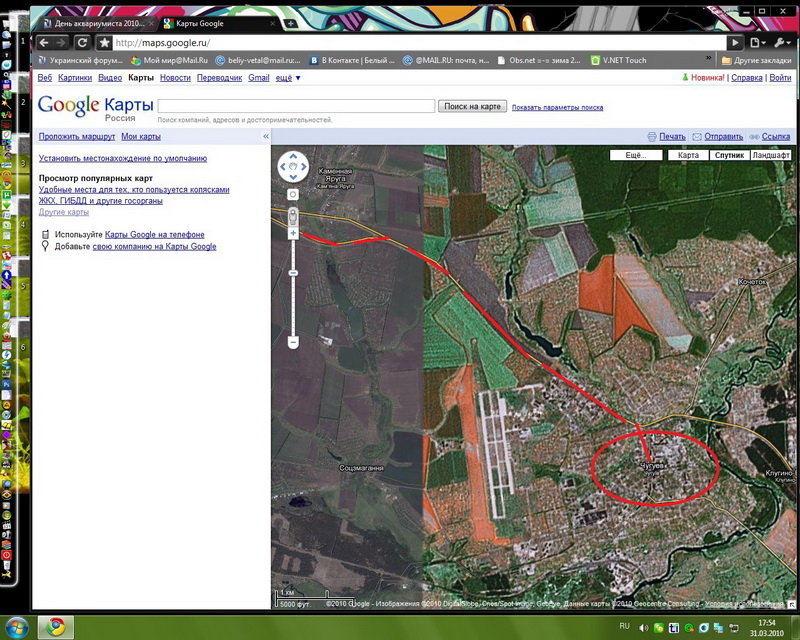Collapse the left side panel
This screenshot has width=800, height=640.
[265, 136]
